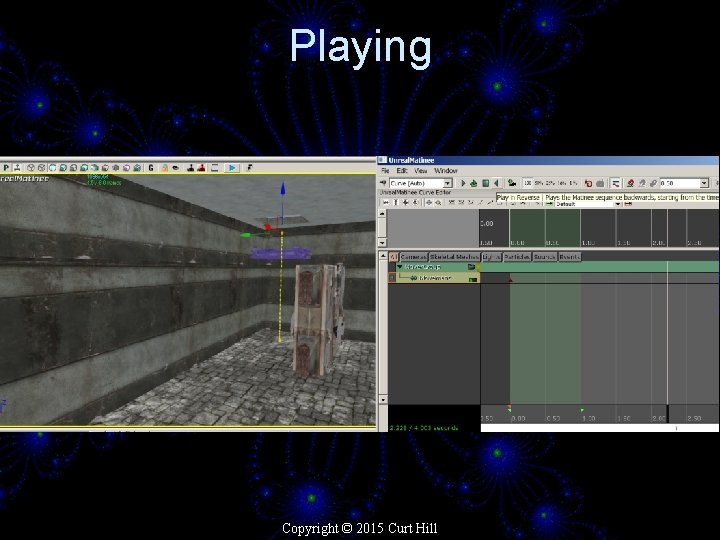
Task: Click the Matinee Play button
Action: pyautogui.click(x=463, y=183)
